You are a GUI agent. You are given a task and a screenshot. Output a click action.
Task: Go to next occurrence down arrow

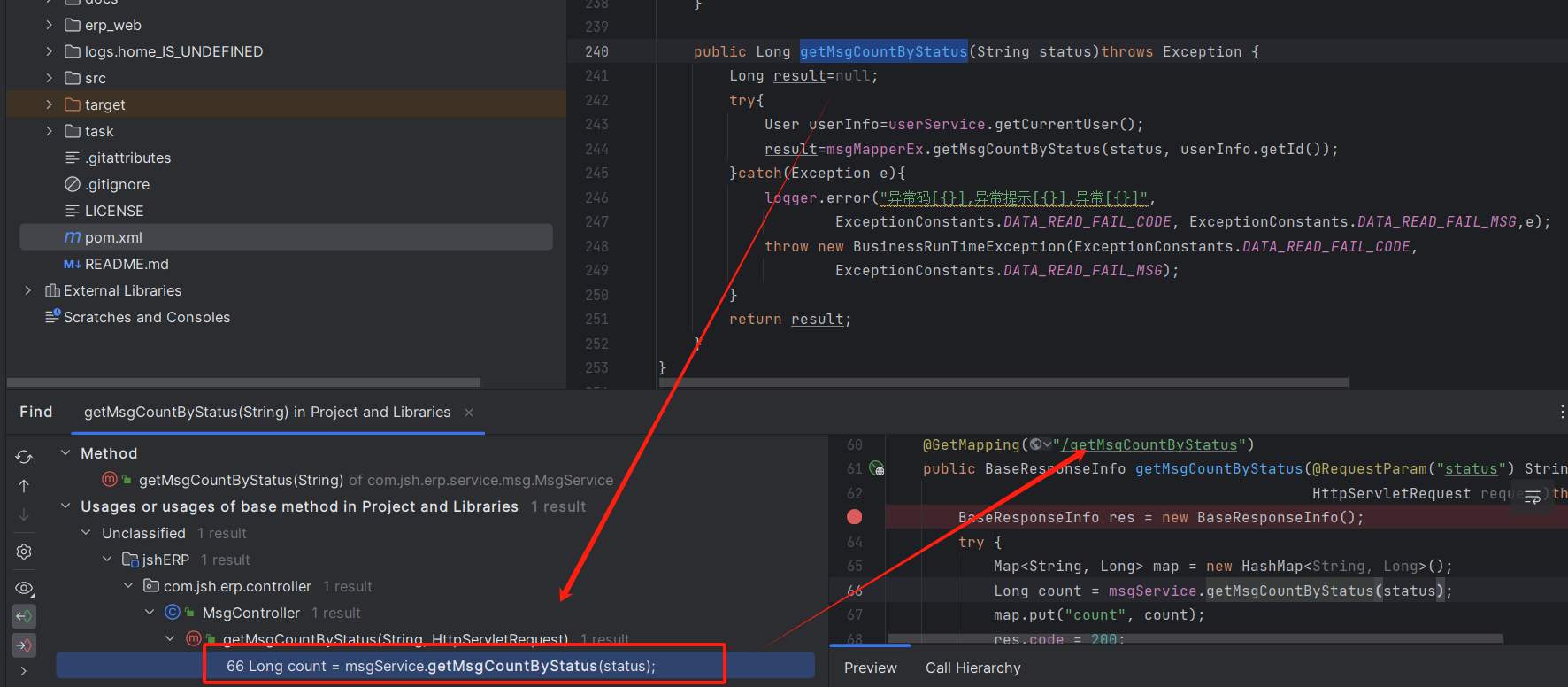coord(24,514)
